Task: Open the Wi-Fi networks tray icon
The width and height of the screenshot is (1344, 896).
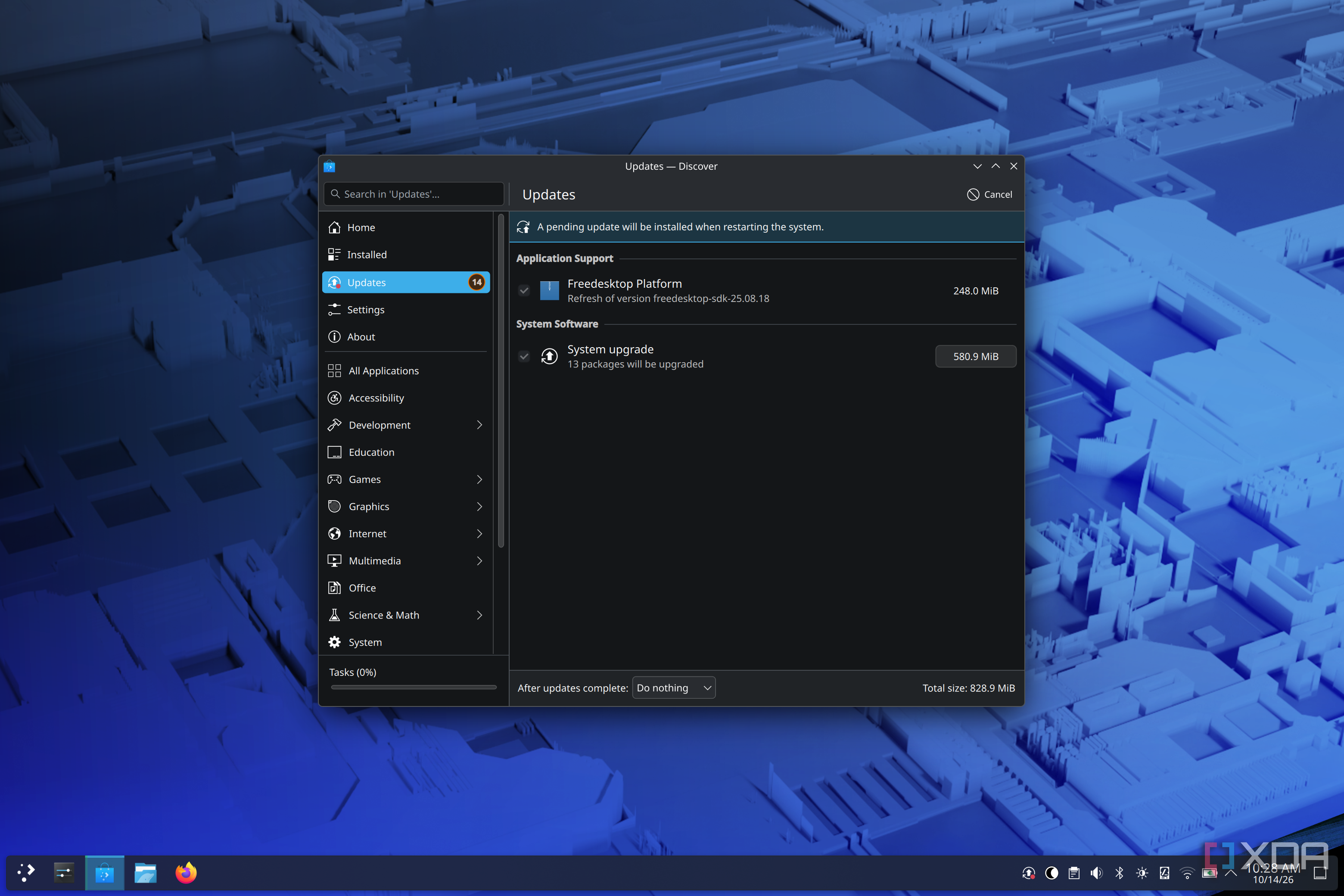Action: click(1187, 873)
